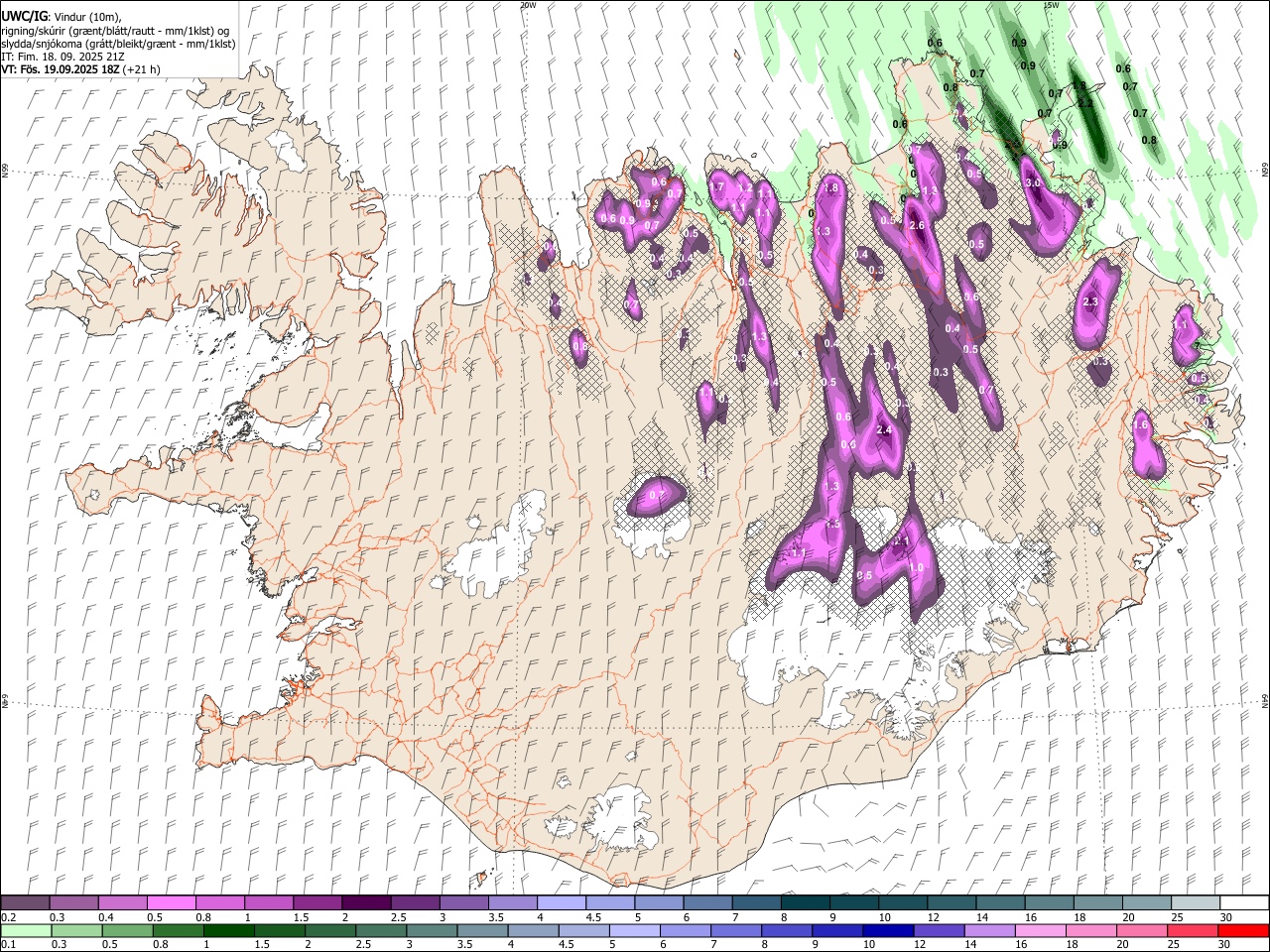
Task: Select the bright magenta 0.5 swatch, upper legend
Action: click(x=171, y=903)
